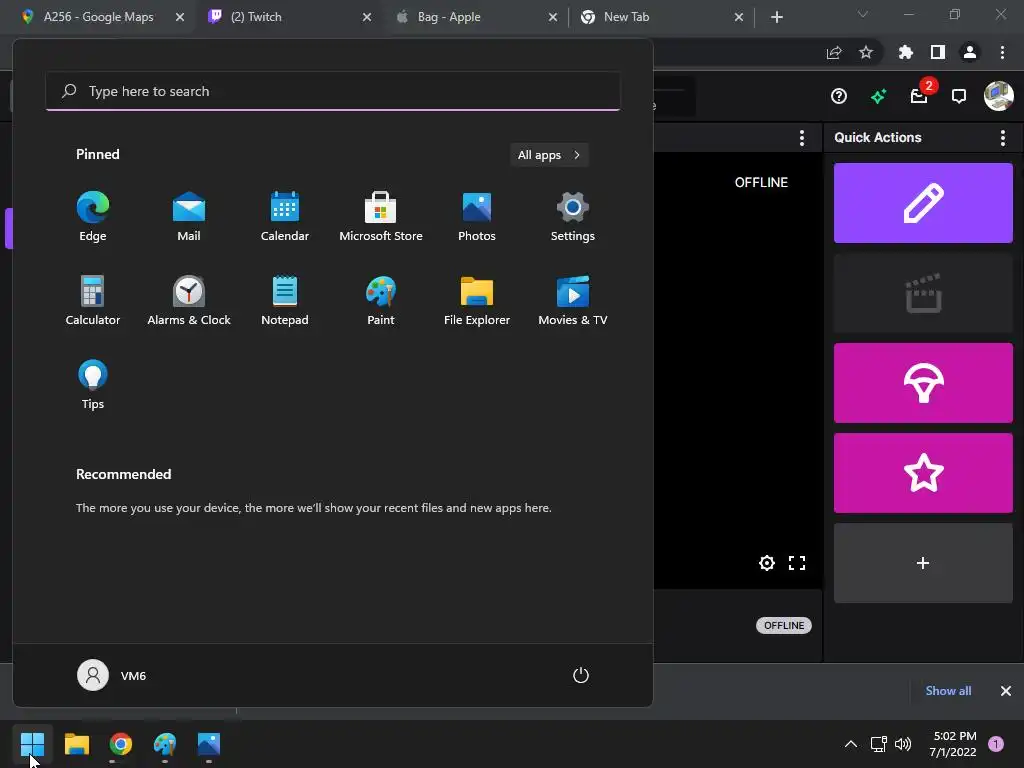Screen dimensions: 1024x768
Task: Switch to Photos on the taskbar
Action: click(x=209, y=744)
